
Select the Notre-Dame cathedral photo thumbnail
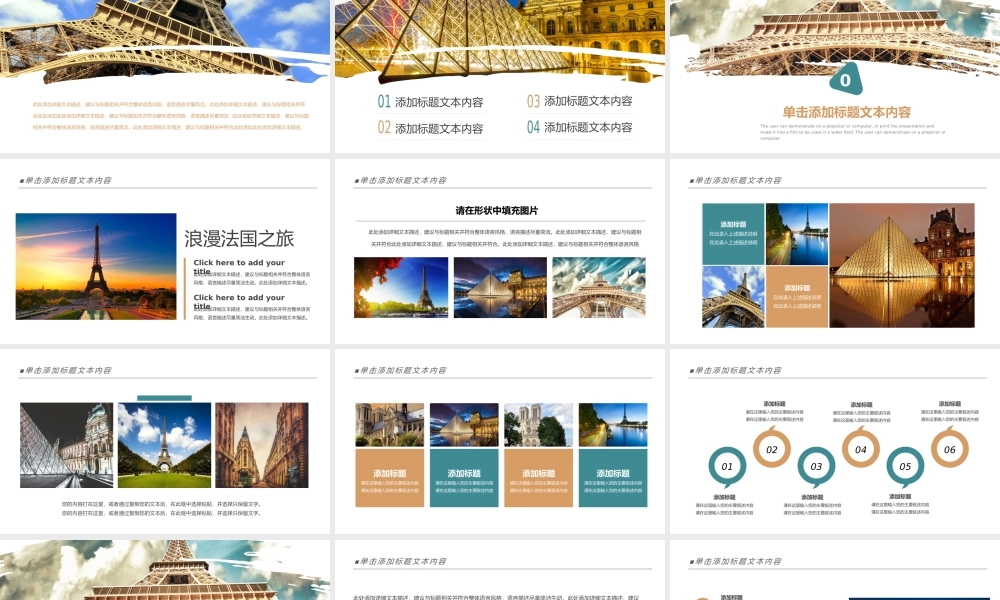[x=536, y=425]
